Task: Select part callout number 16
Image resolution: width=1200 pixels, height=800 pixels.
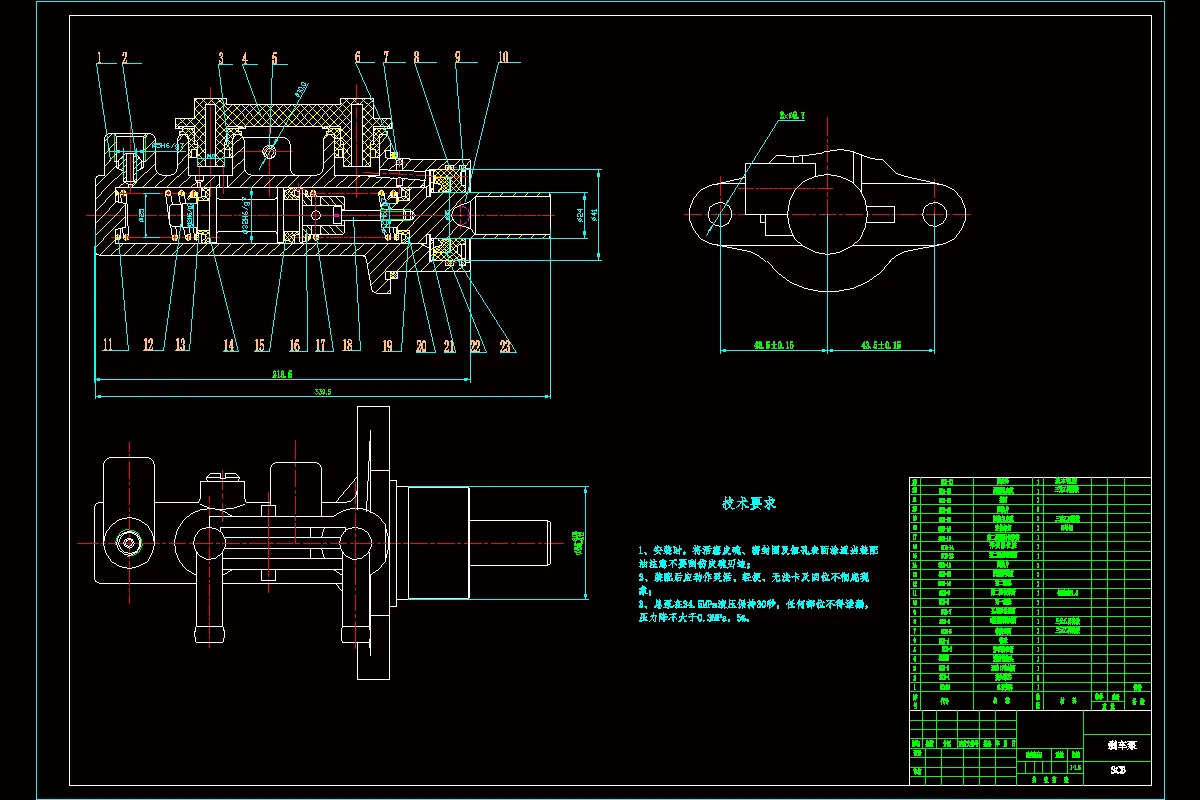Action: click(294, 345)
